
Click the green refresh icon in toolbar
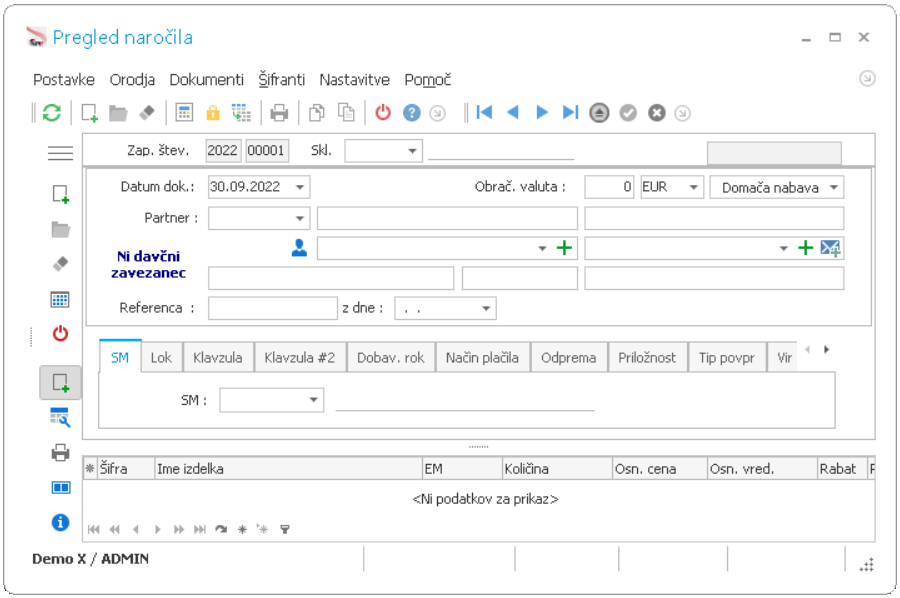pyautogui.click(x=52, y=113)
